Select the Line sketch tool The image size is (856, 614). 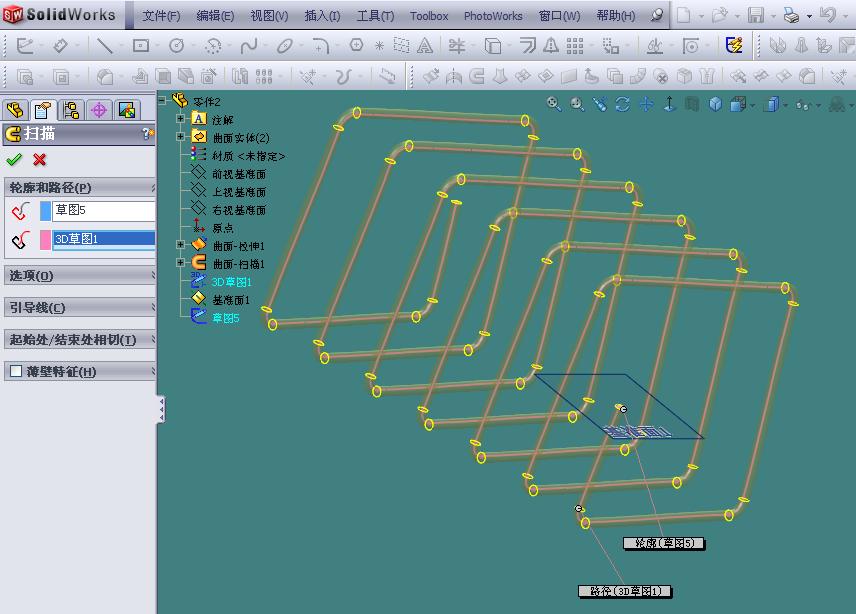[x=104, y=46]
